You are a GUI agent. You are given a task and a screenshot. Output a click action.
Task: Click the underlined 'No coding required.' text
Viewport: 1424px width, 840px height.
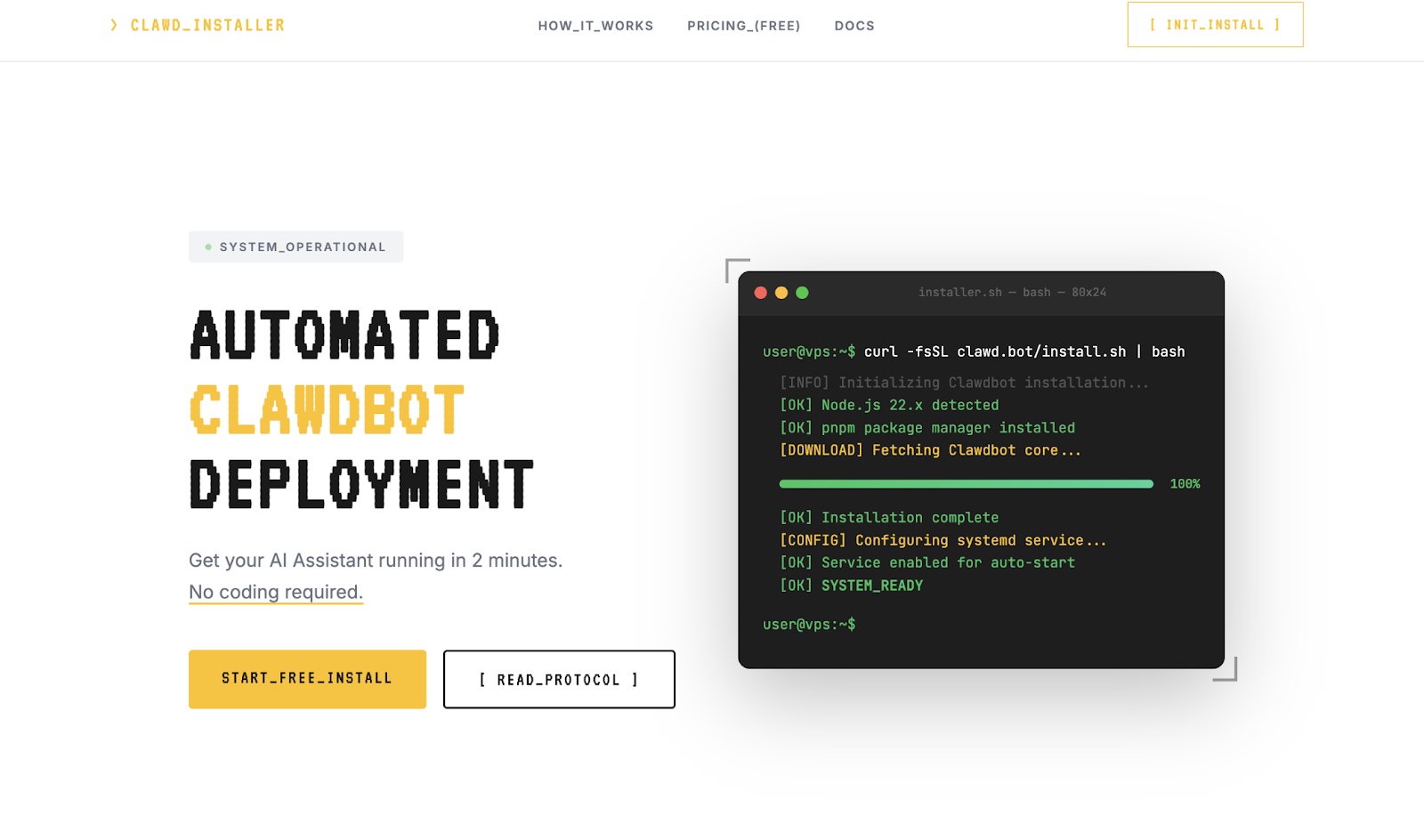point(276,592)
